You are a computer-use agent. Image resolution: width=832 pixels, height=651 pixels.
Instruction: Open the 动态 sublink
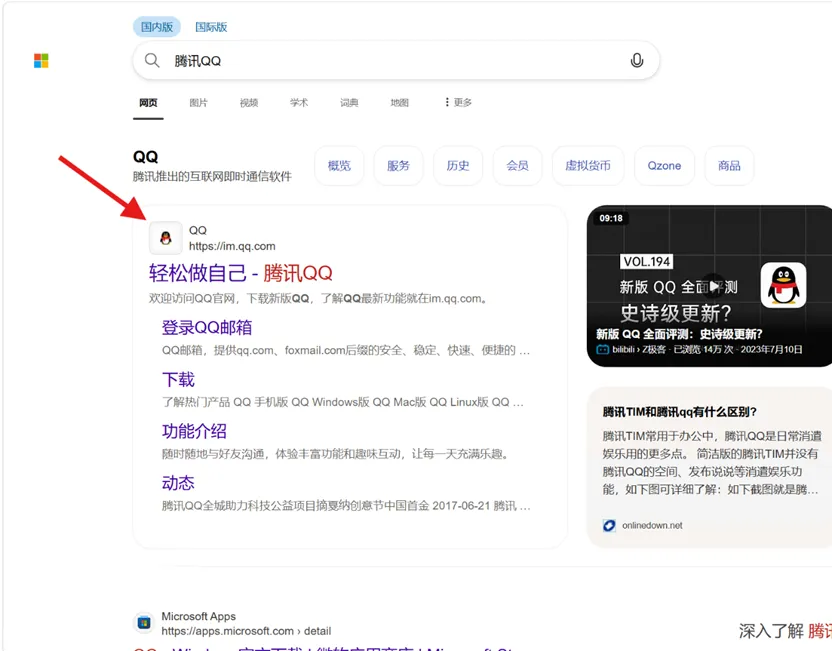pyautogui.click(x=178, y=483)
